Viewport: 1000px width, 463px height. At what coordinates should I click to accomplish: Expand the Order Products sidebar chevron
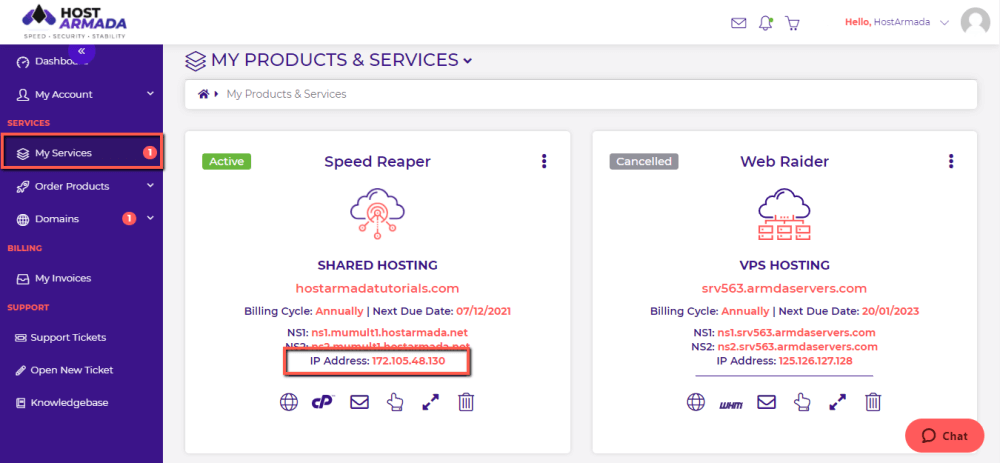click(151, 186)
